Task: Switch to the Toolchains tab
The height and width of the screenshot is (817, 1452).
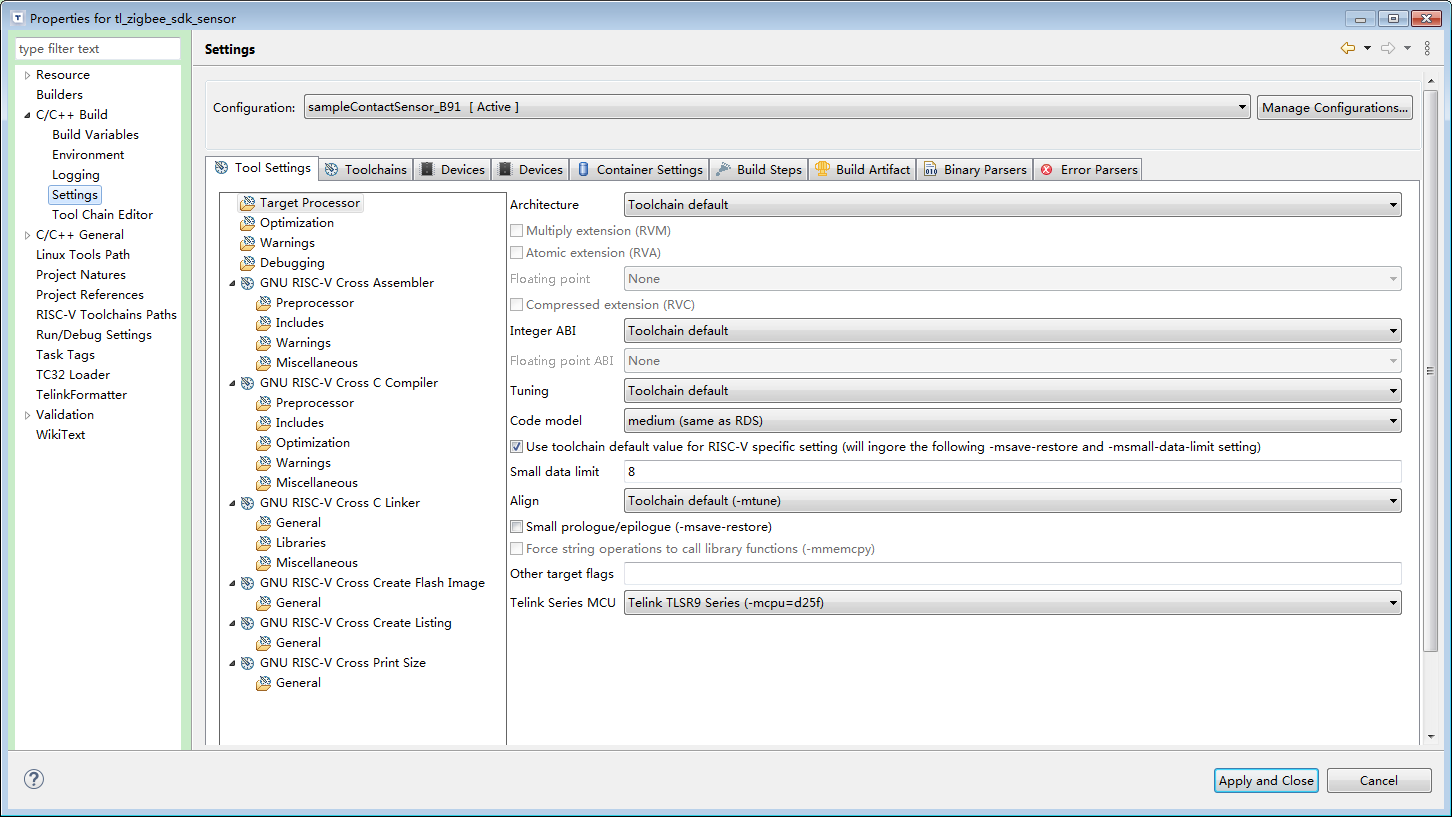Action: coord(365,169)
